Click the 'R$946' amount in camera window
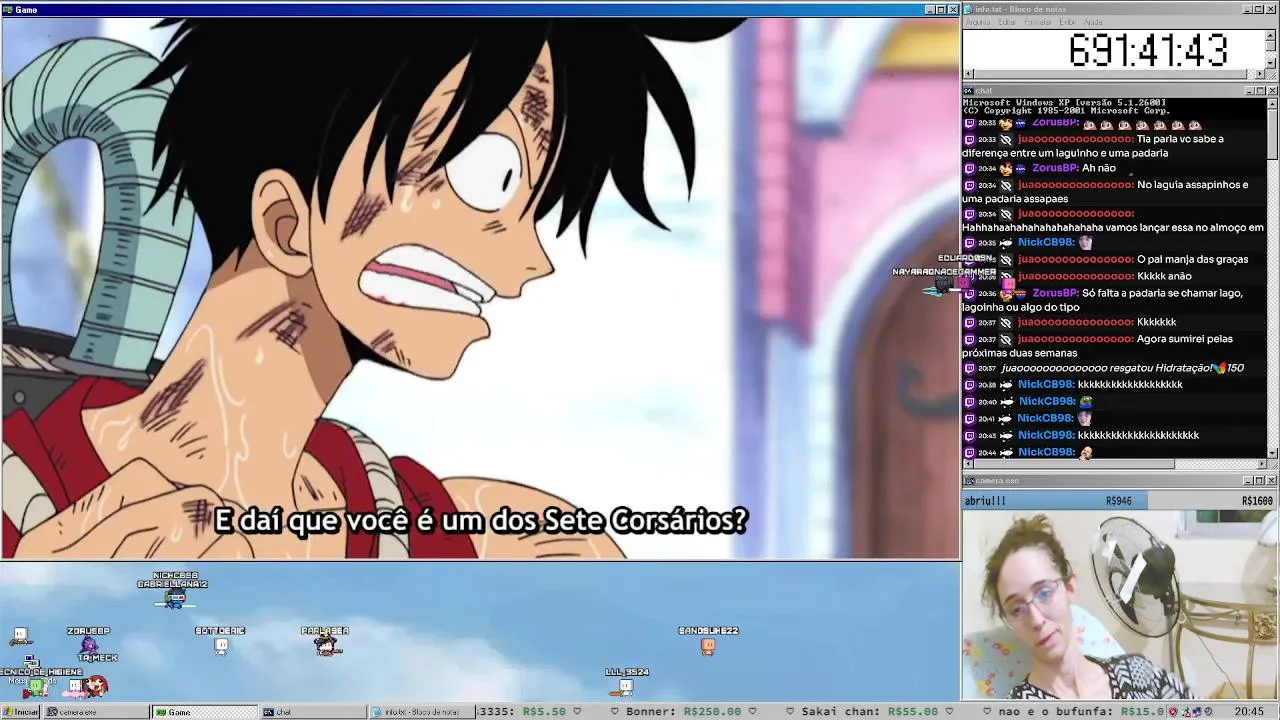 click(1119, 501)
